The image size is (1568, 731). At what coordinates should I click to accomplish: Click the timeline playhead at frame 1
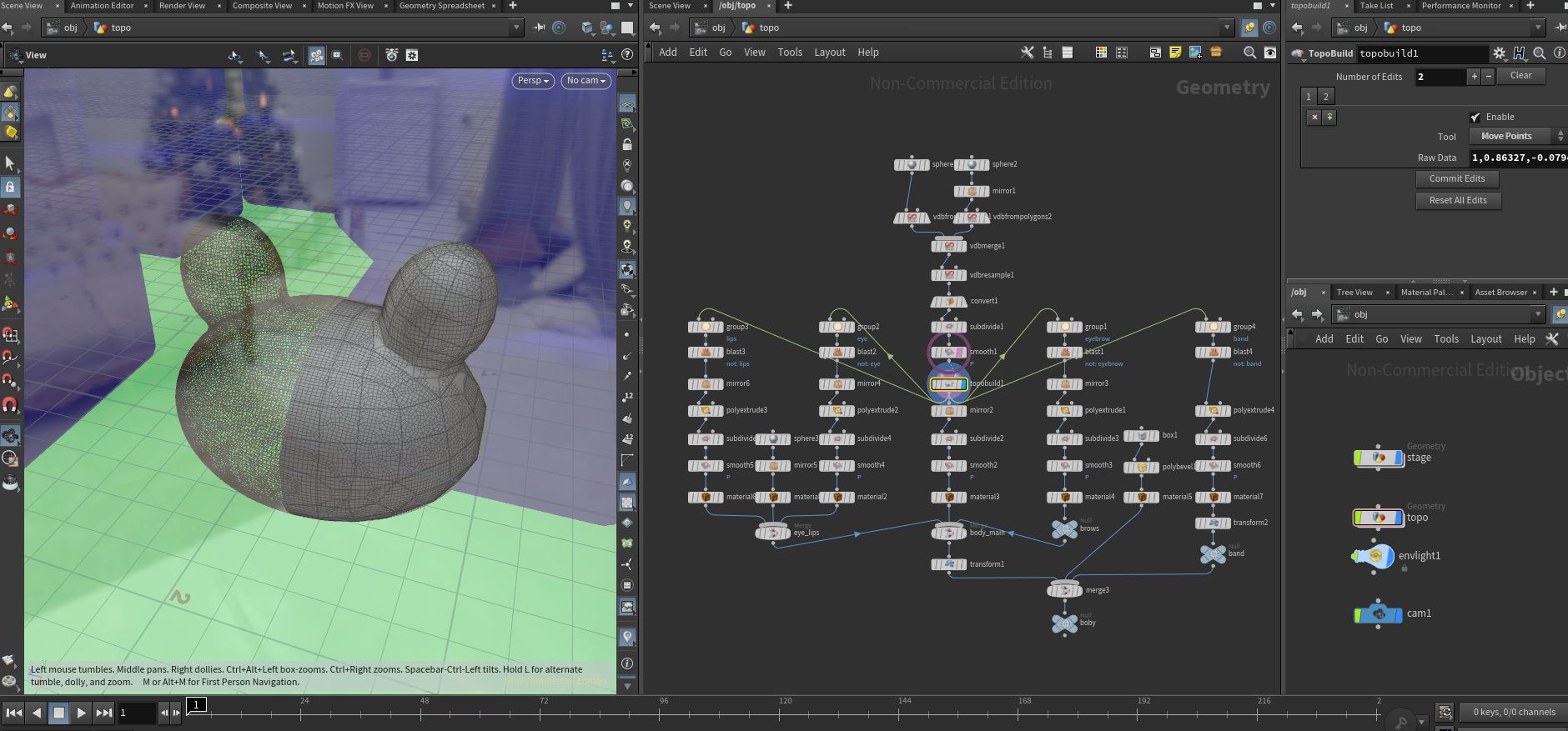[196, 705]
